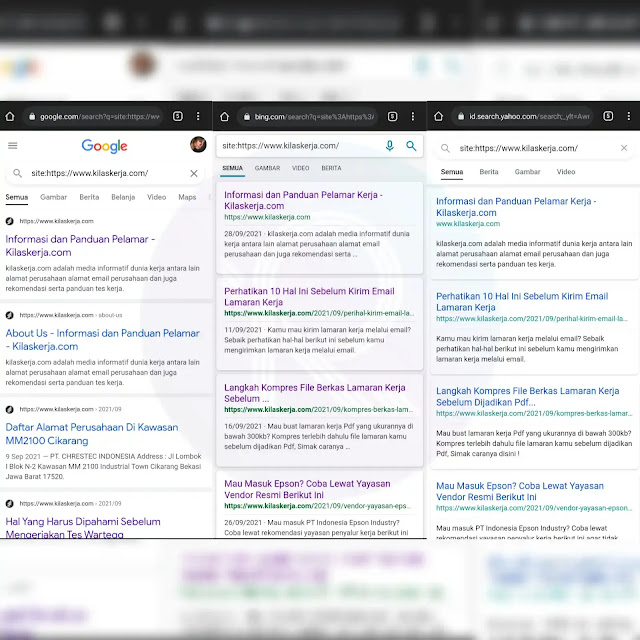640x640 pixels.
Task: Tap the home icon in Bing browser panel
Action: (224, 117)
